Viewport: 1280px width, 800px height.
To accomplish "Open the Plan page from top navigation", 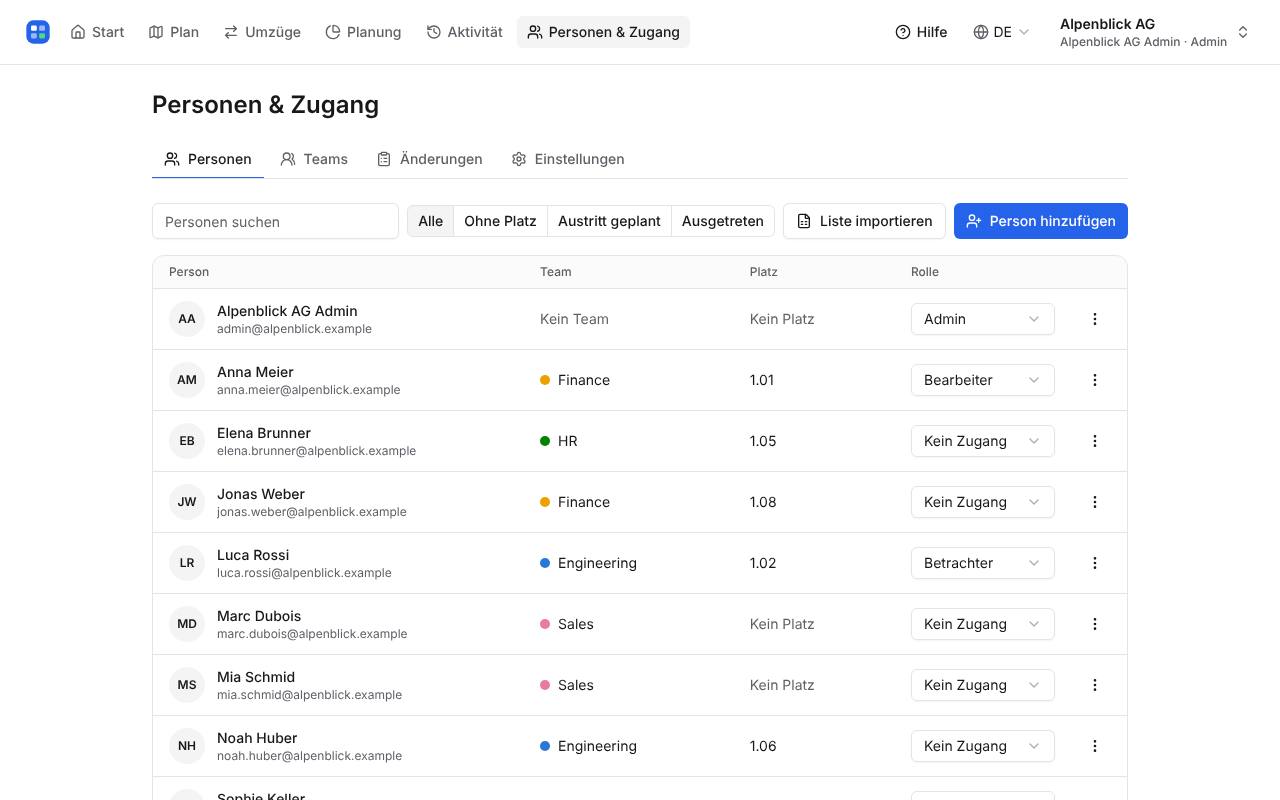I will coord(174,32).
